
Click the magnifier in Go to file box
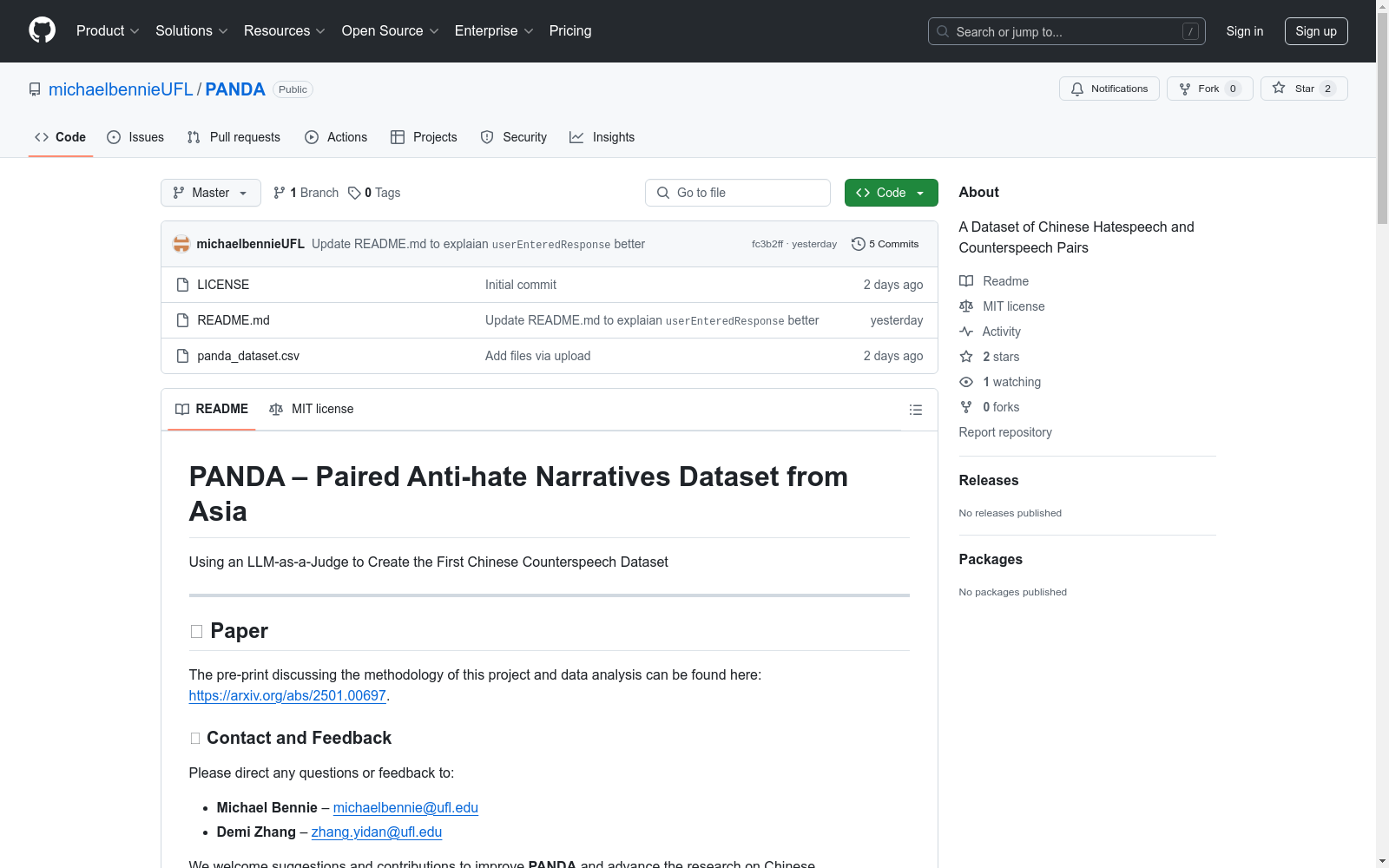(x=663, y=193)
